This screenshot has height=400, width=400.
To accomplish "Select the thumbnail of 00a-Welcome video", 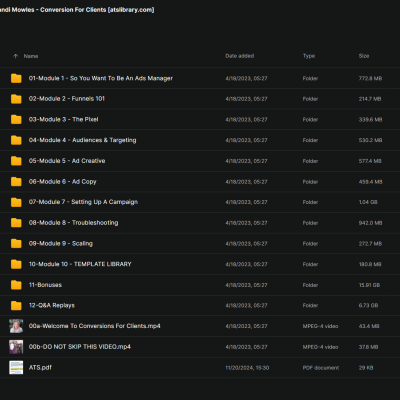I will tap(16, 326).
